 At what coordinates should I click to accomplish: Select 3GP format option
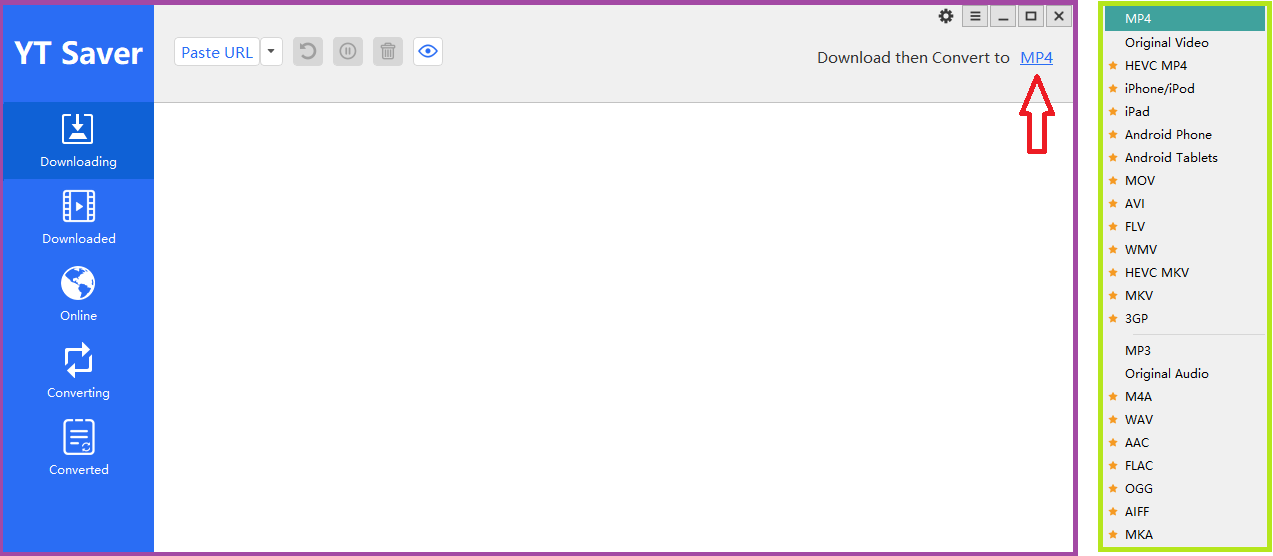tap(1185, 319)
